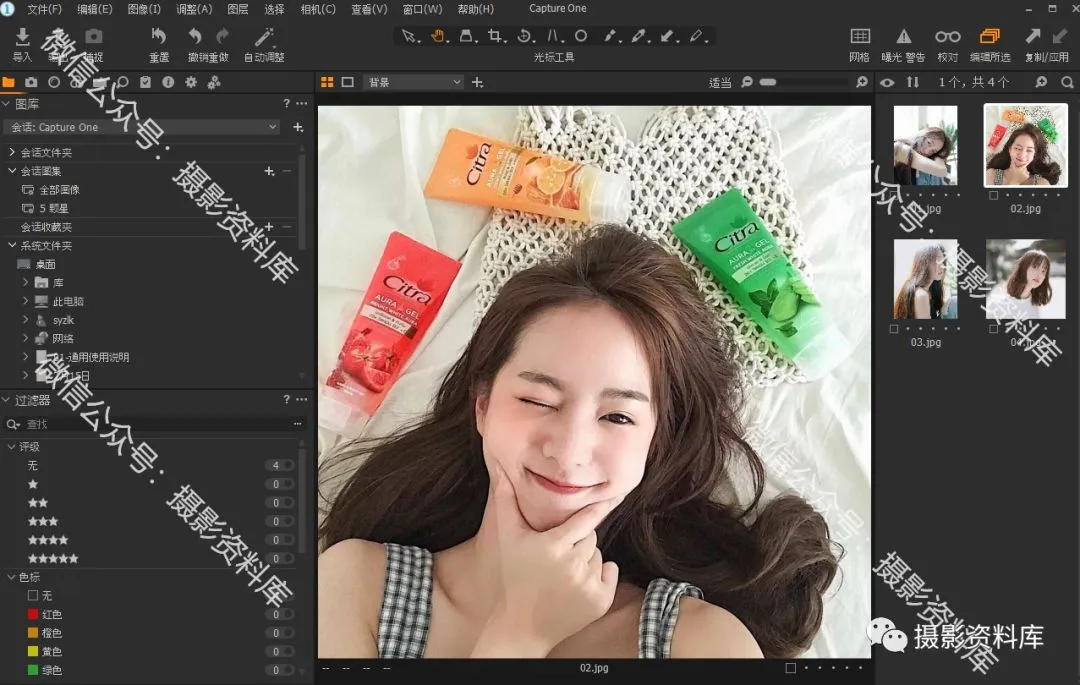The height and width of the screenshot is (685, 1080).
Task: Select the 03.jpg thumbnail
Action: 925,279
